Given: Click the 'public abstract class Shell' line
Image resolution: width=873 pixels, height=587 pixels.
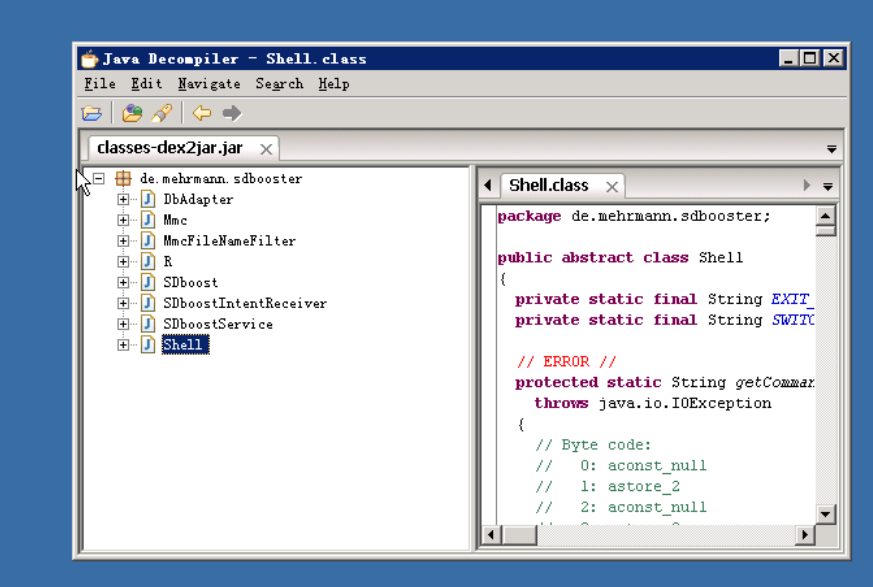Looking at the screenshot, I should click(x=620, y=257).
